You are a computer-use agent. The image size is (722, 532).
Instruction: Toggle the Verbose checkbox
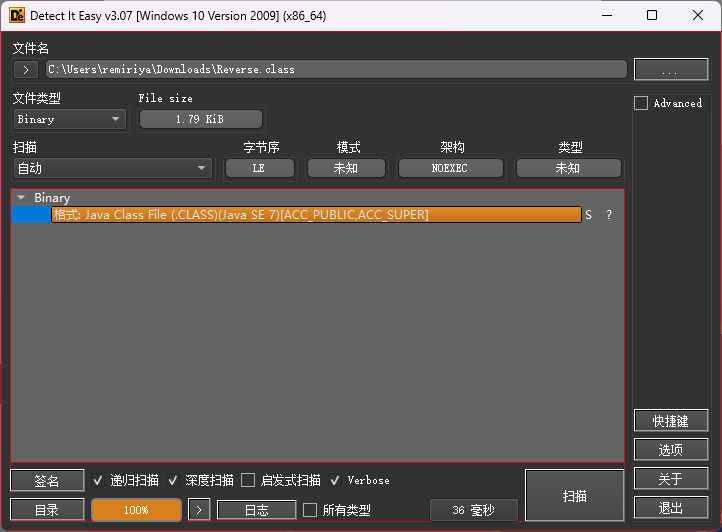pos(335,480)
